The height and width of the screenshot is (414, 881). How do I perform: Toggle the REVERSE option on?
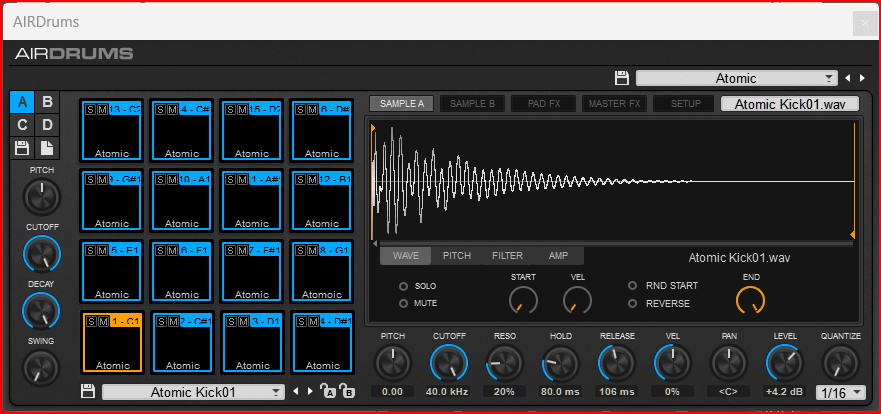[x=633, y=303]
